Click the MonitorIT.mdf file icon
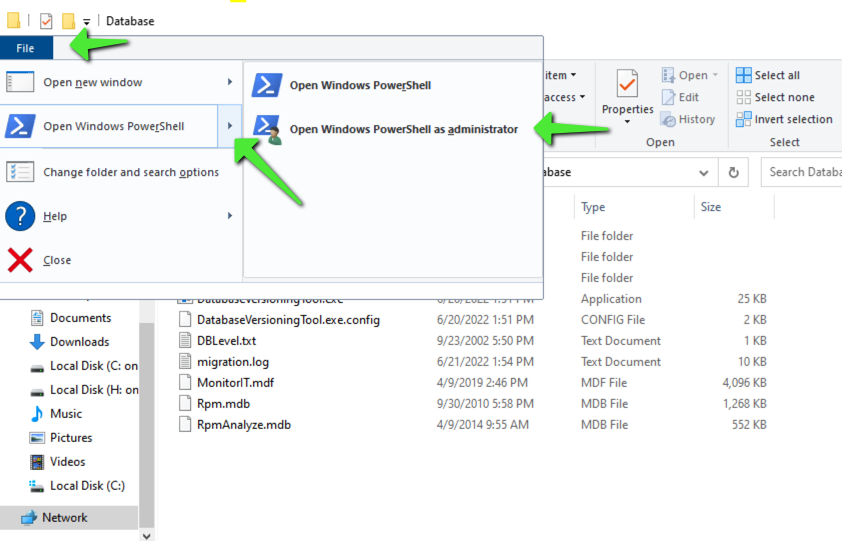This screenshot has width=842, height=541. (185, 383)
